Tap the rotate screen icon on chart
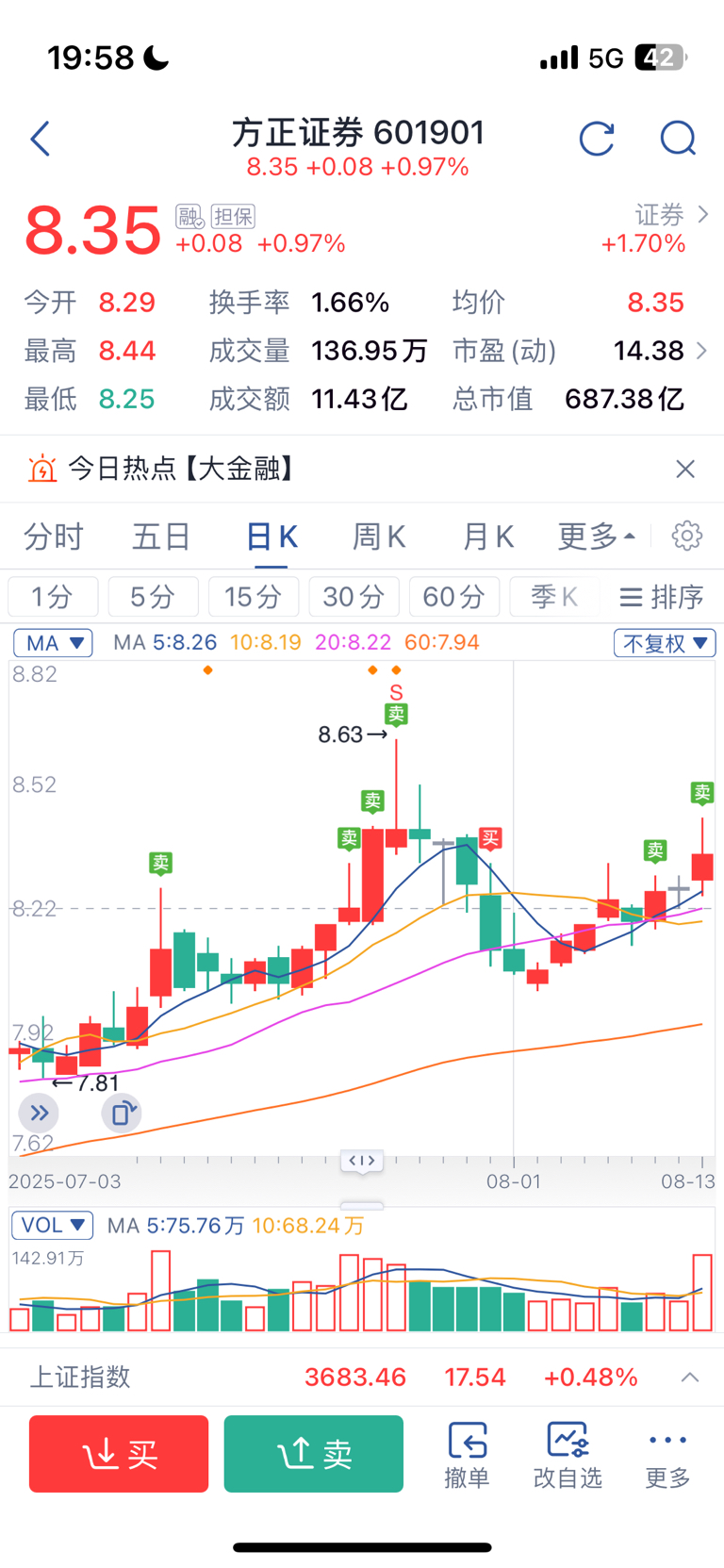This screenshot has width=724, height=1568. pyautogui.click(x=122, y=1114)
